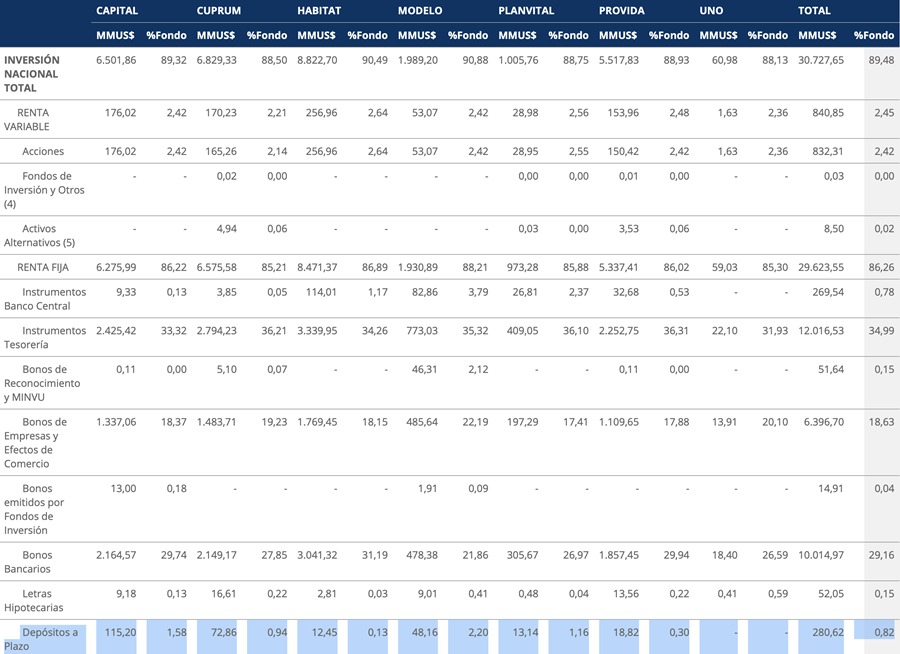Select the Bonos Bancarios row label
The height and width of the screenshot is (654, 900).
[x=28, y=562]
